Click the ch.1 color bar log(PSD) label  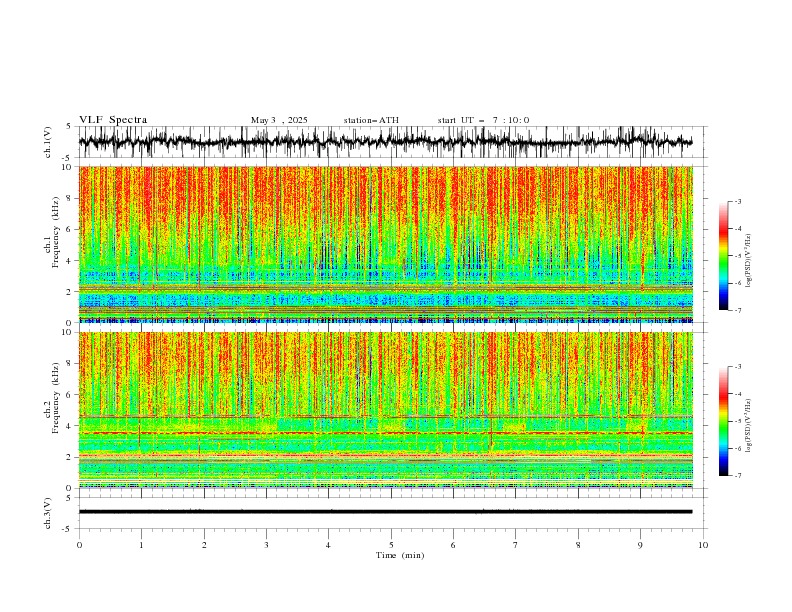click(x=749, y=261)
